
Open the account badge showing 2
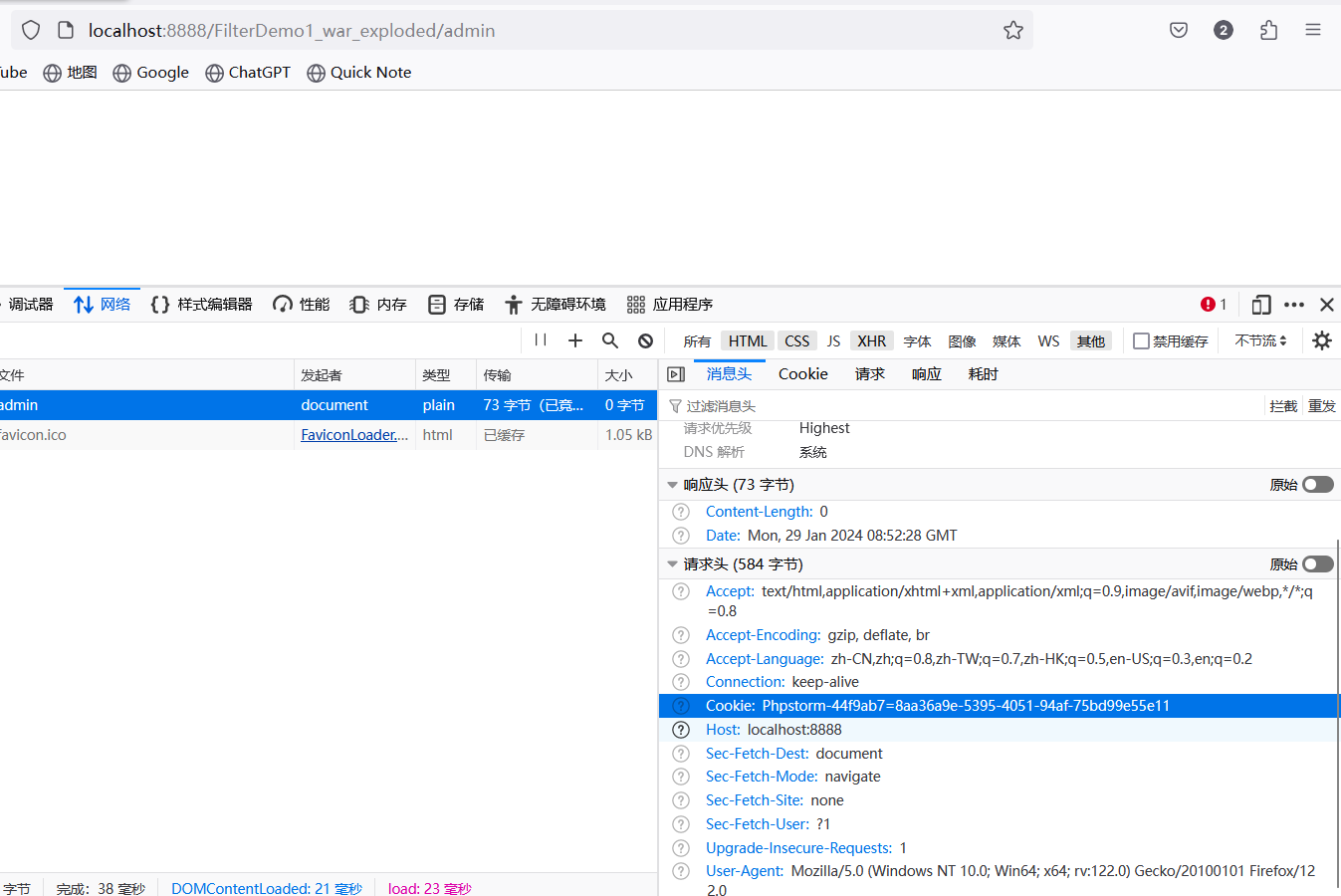click(x=1224, y=30)
